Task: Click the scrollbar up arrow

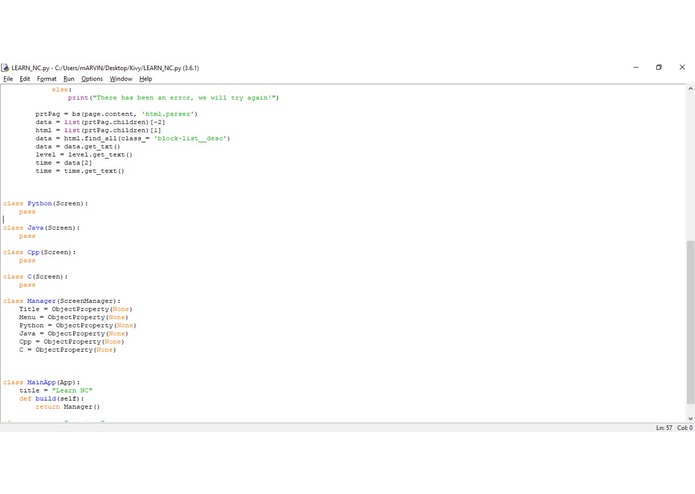Action: point(691,89)
